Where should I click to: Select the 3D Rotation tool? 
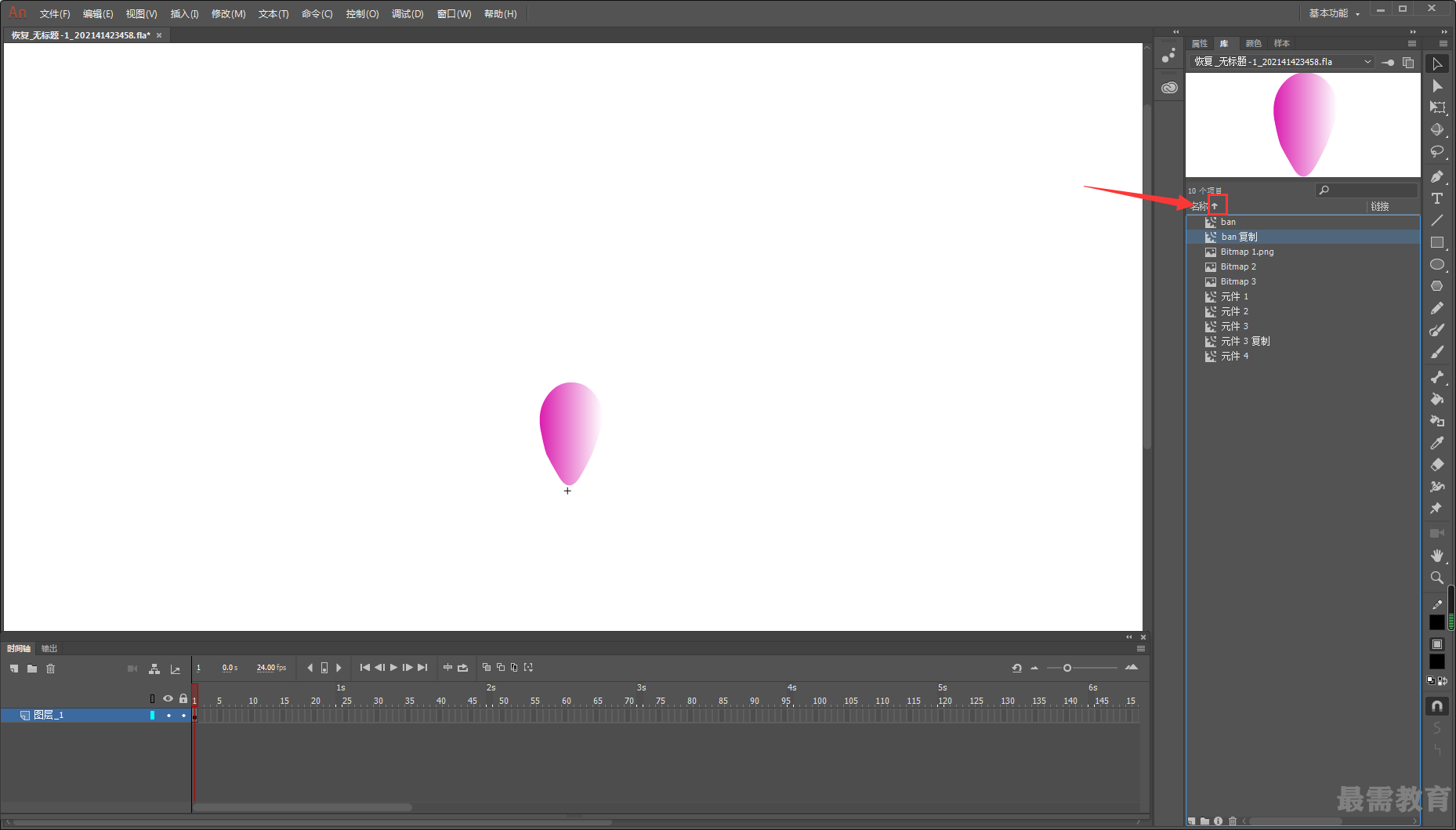point(1437,129)
